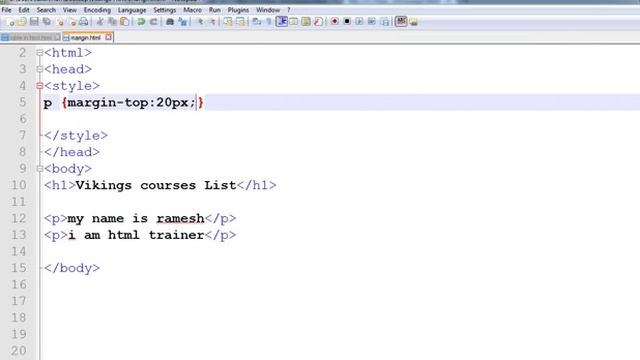Viewport: 640px width, 360px height.
Task: Toggle word wrap in the toolbar
Action: click(x=257, y=22)
